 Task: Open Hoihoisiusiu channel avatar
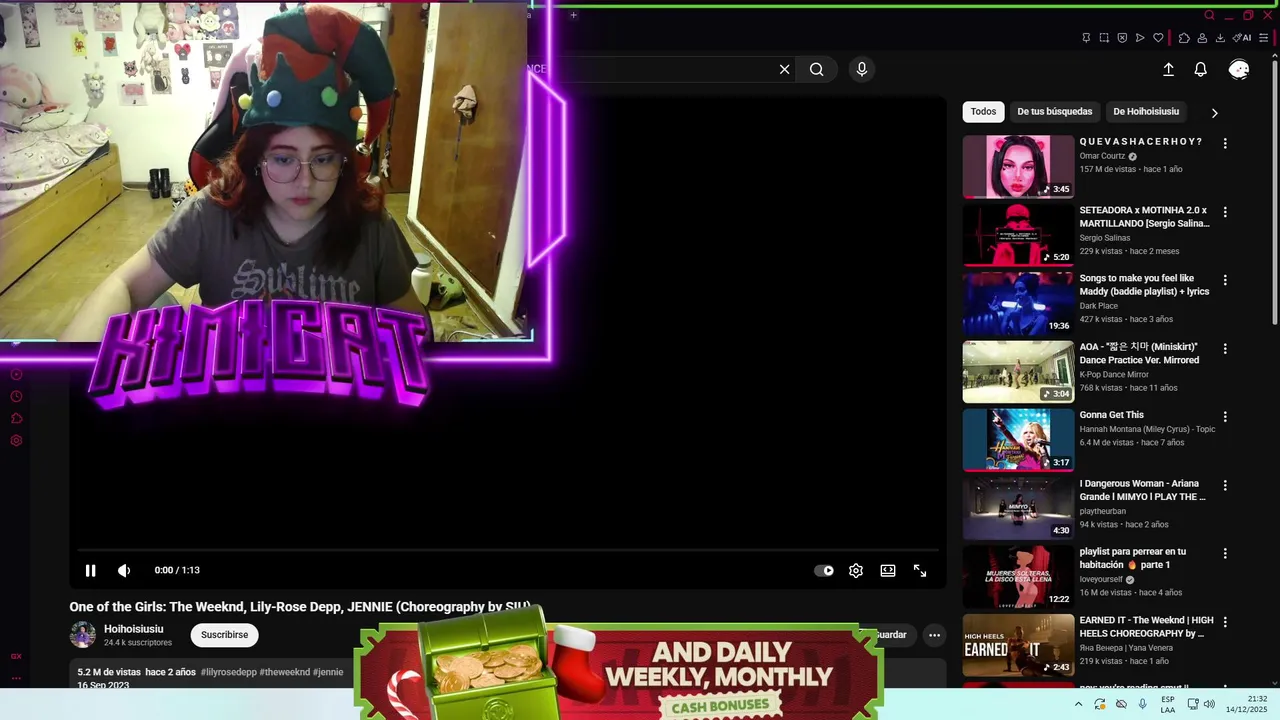83,635
